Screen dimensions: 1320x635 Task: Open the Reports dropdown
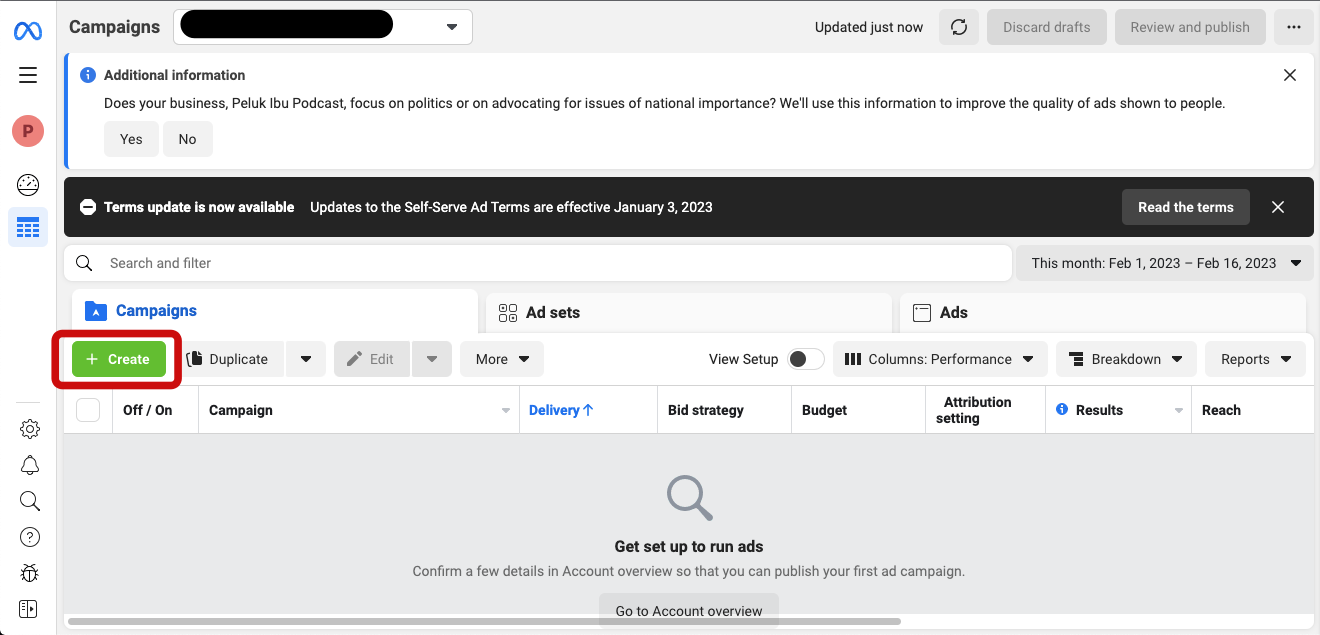[1256, 359]
